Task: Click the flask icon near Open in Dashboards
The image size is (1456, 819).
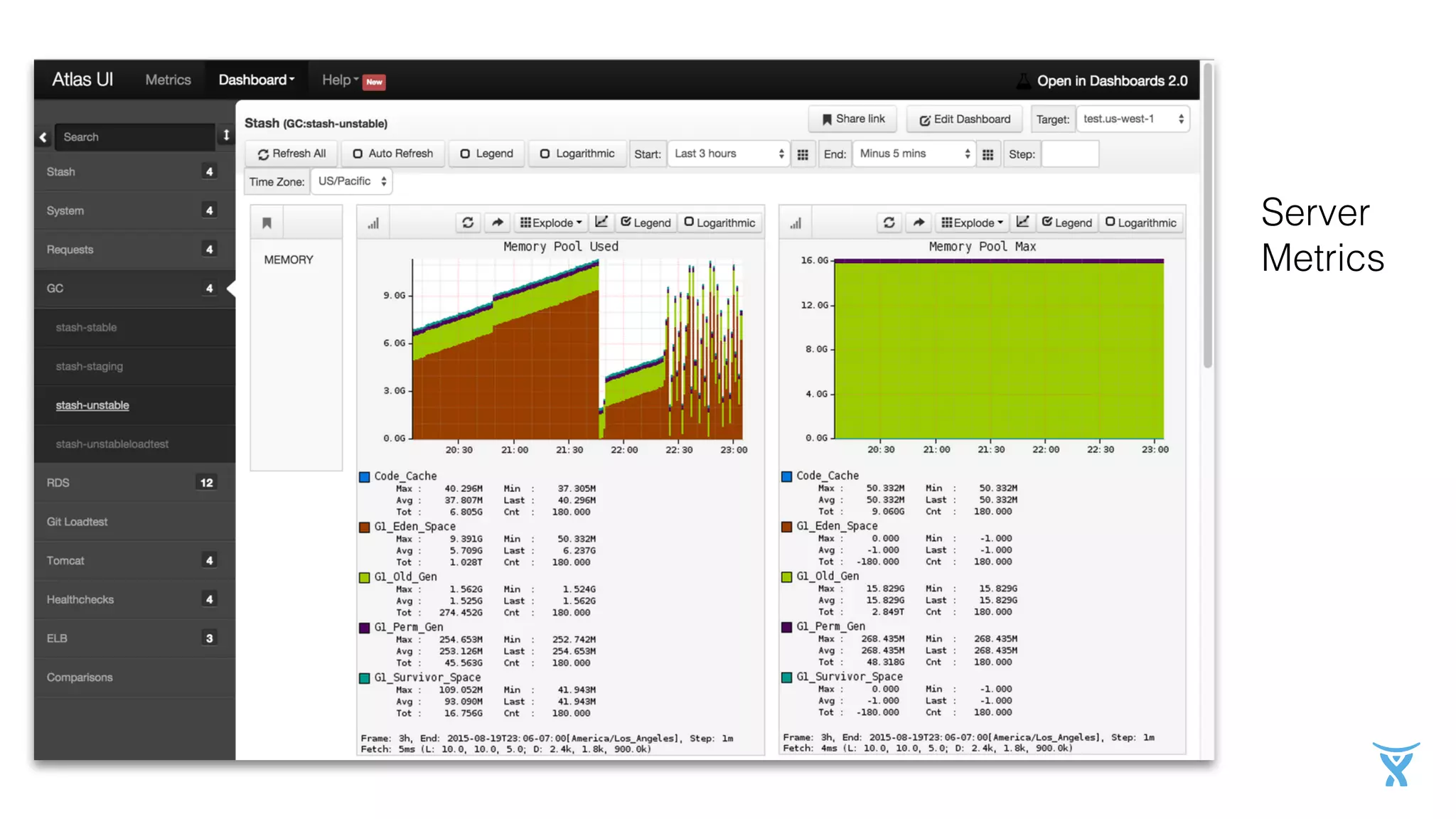Action: click(1023, 80)
